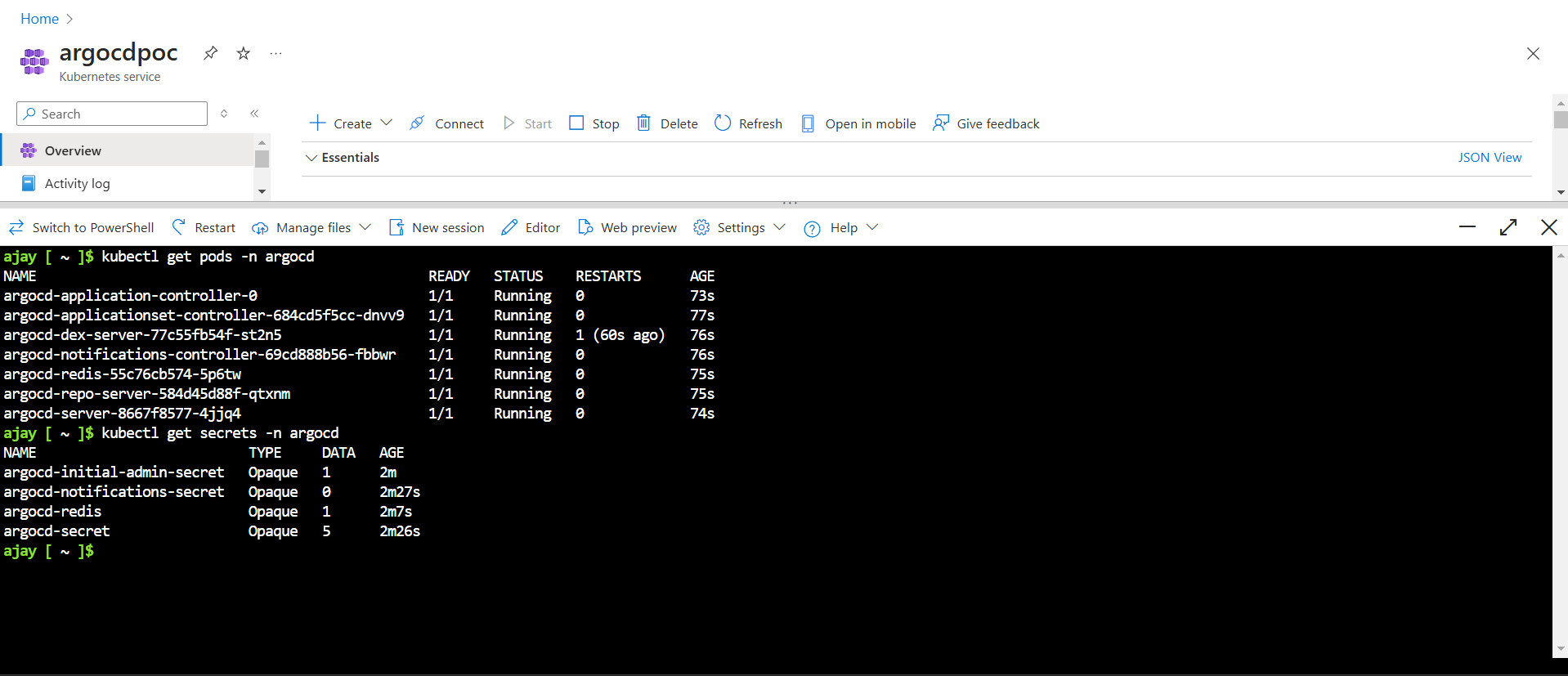Select Overview in the sidebar
1568x676 pixels.
click(128, 150)
